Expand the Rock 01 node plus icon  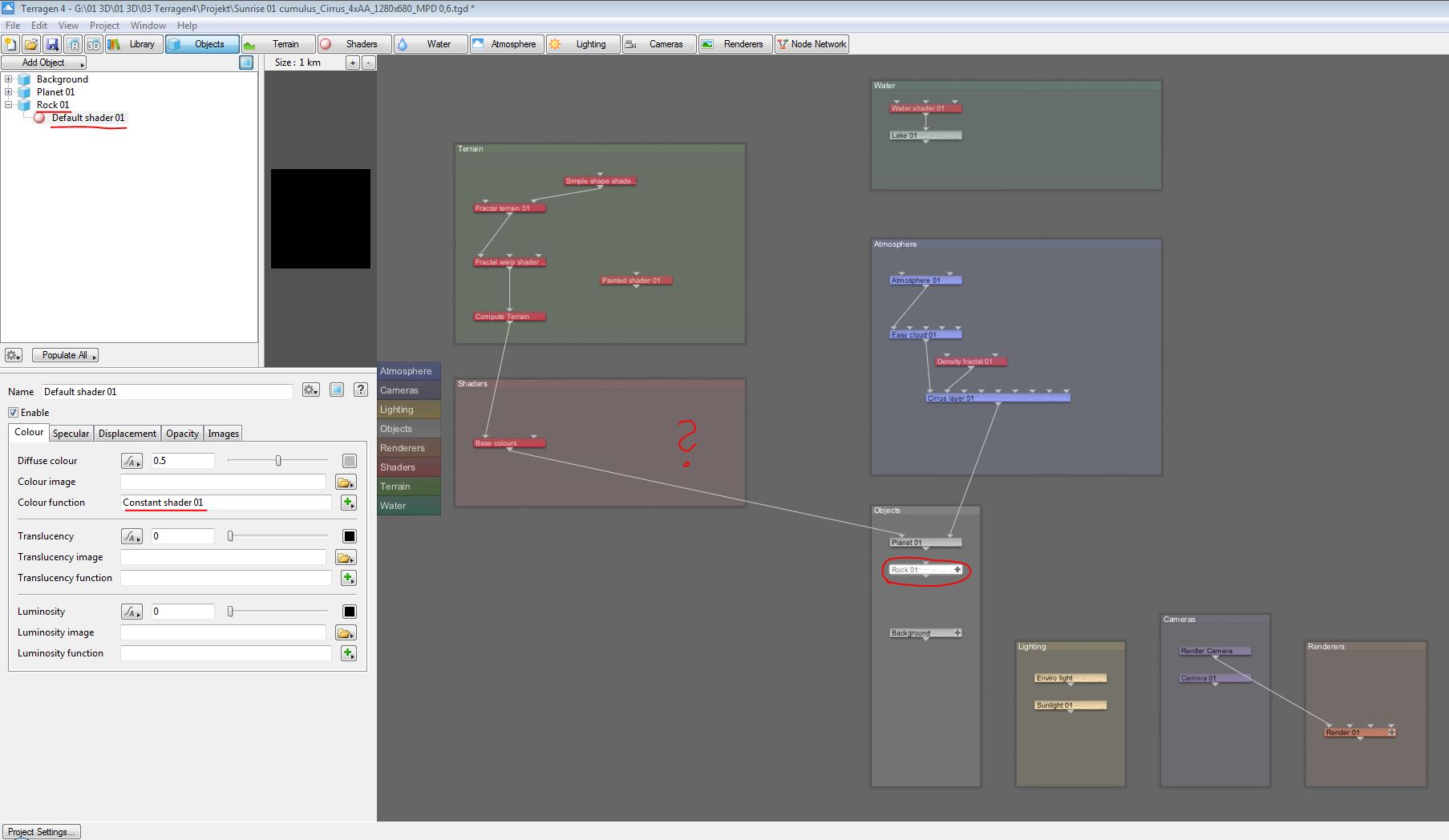(x=957, y=570)
